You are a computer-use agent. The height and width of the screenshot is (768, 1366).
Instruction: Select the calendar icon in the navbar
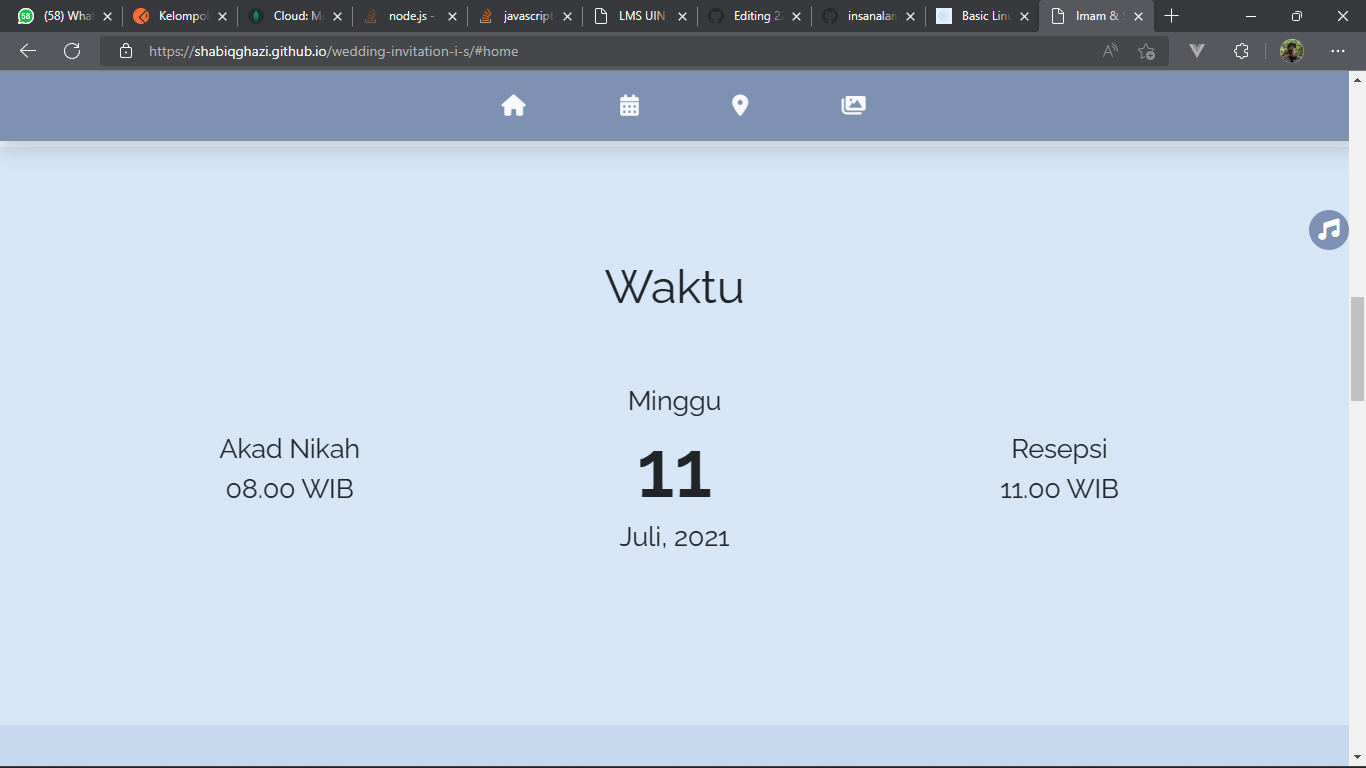coord(628,105)
